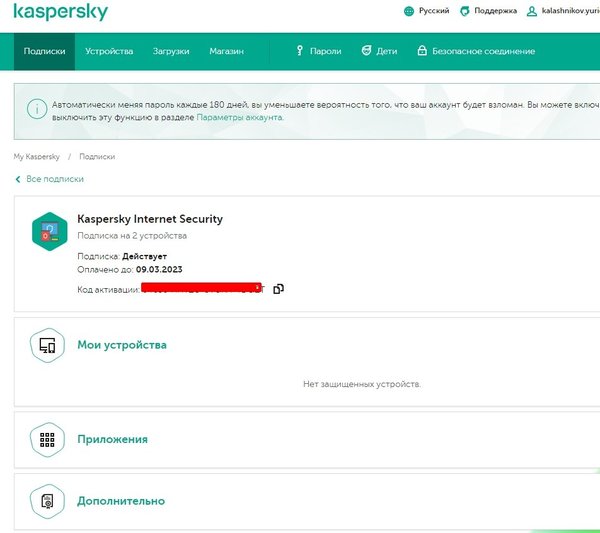Click the Код активации label
The image size is (600, 533).
pyautogui.click(x=108, y=290)
